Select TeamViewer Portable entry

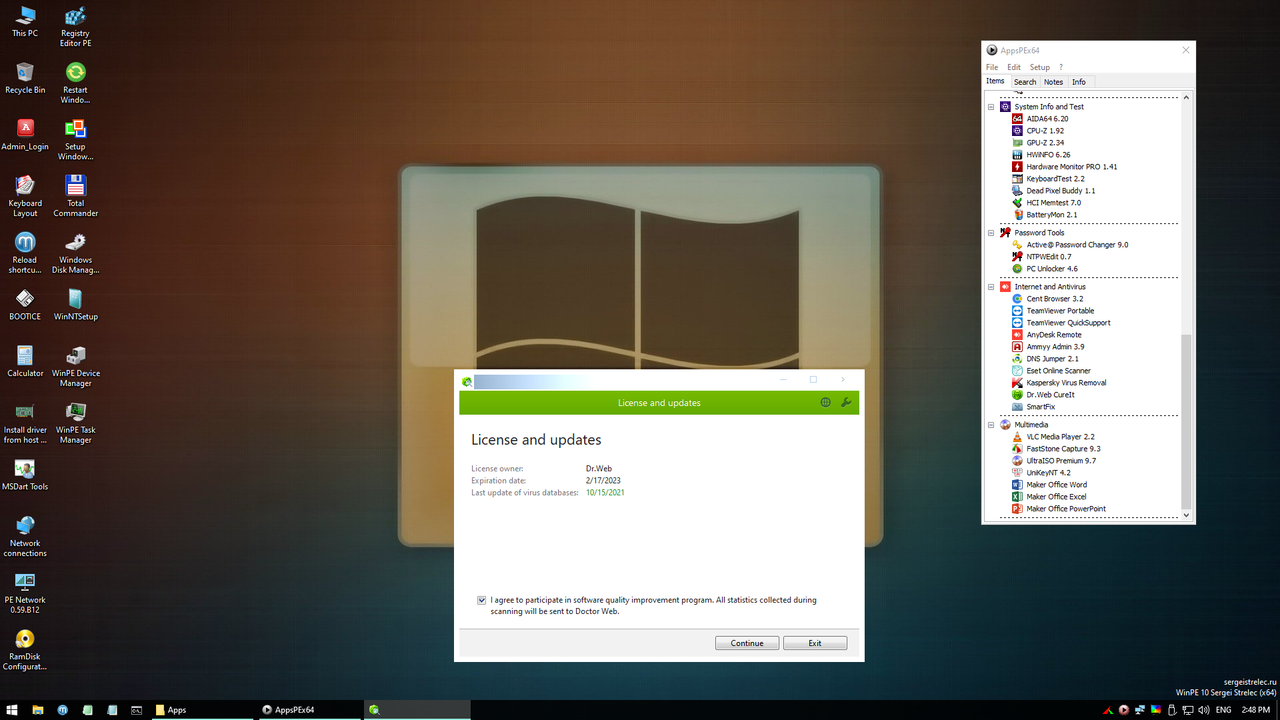coord(1053,310)
